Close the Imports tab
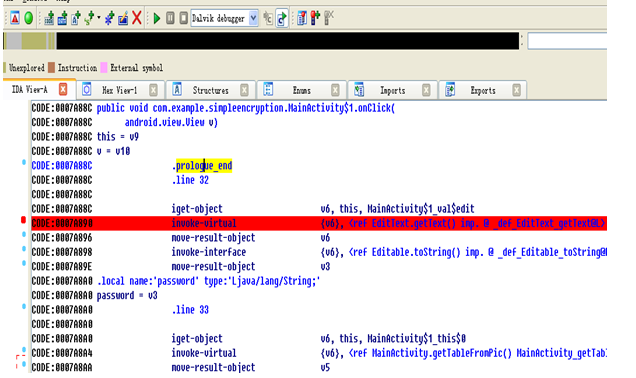Screen dimensions: 636x378 426,90
